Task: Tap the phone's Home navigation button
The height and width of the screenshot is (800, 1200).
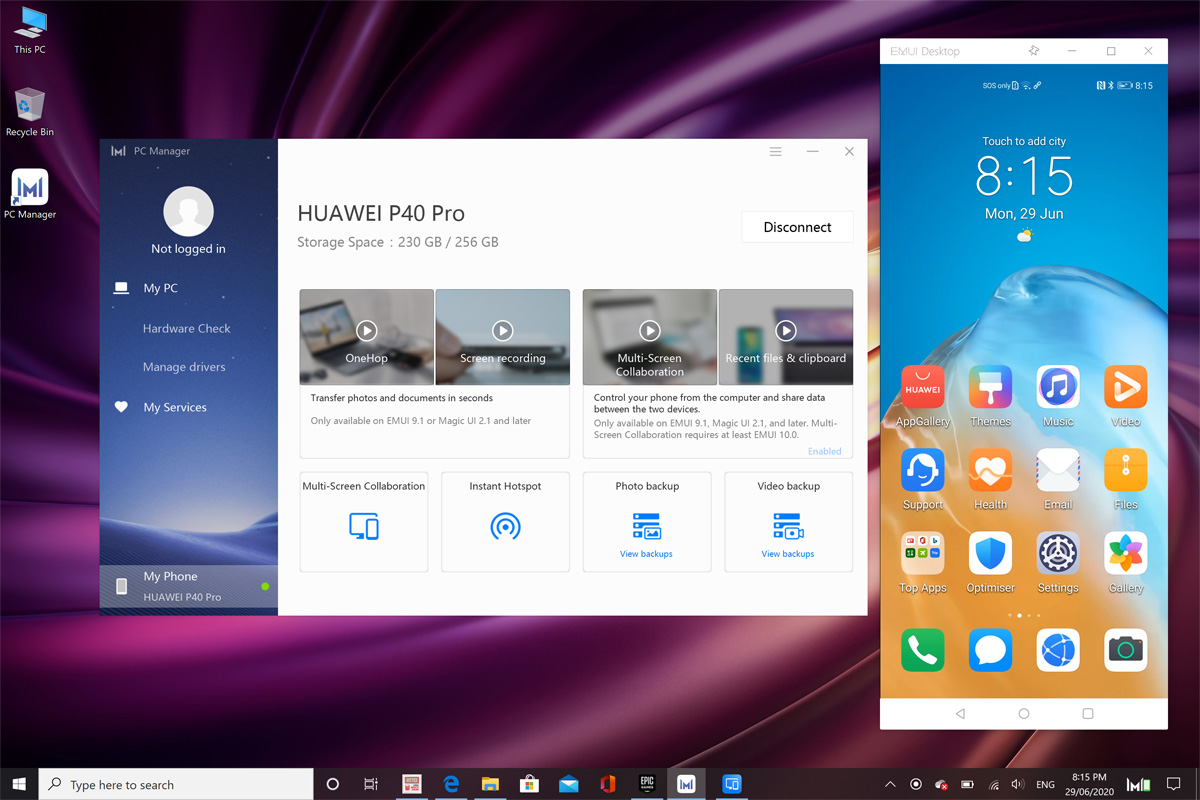Action: pyautogui.click(x=1023, y=714)
